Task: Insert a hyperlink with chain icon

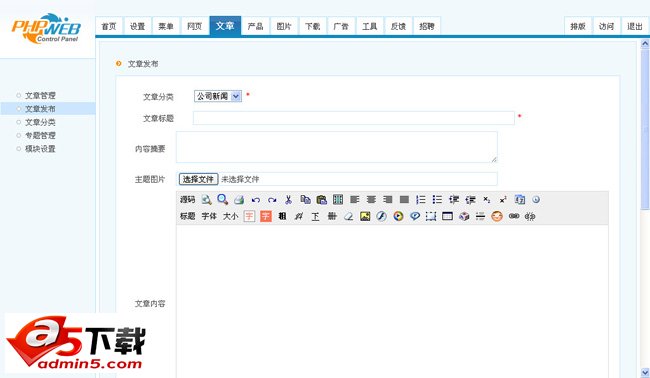Action: click(x=514, y=216)
